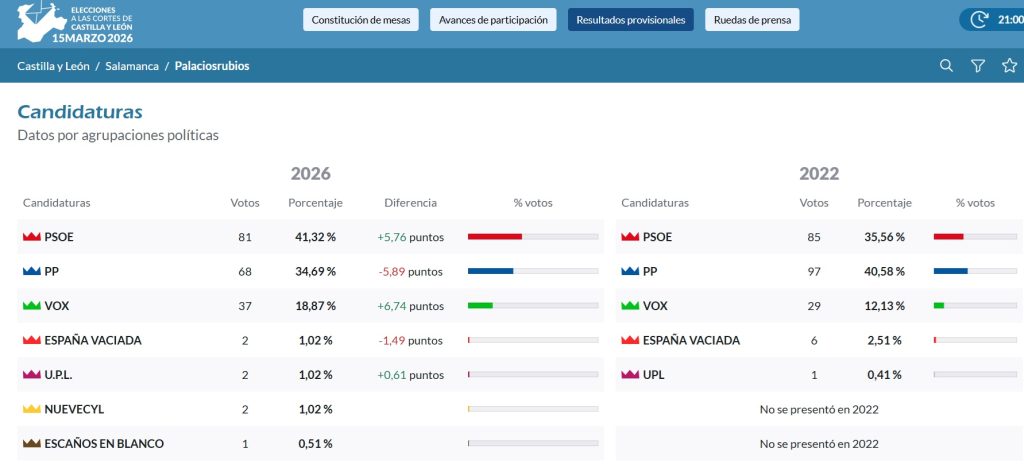Screen dimensions: 1024x468
Task: Click Escaños en Blanco percentage 0,51 %
Action: click(315, 444)
